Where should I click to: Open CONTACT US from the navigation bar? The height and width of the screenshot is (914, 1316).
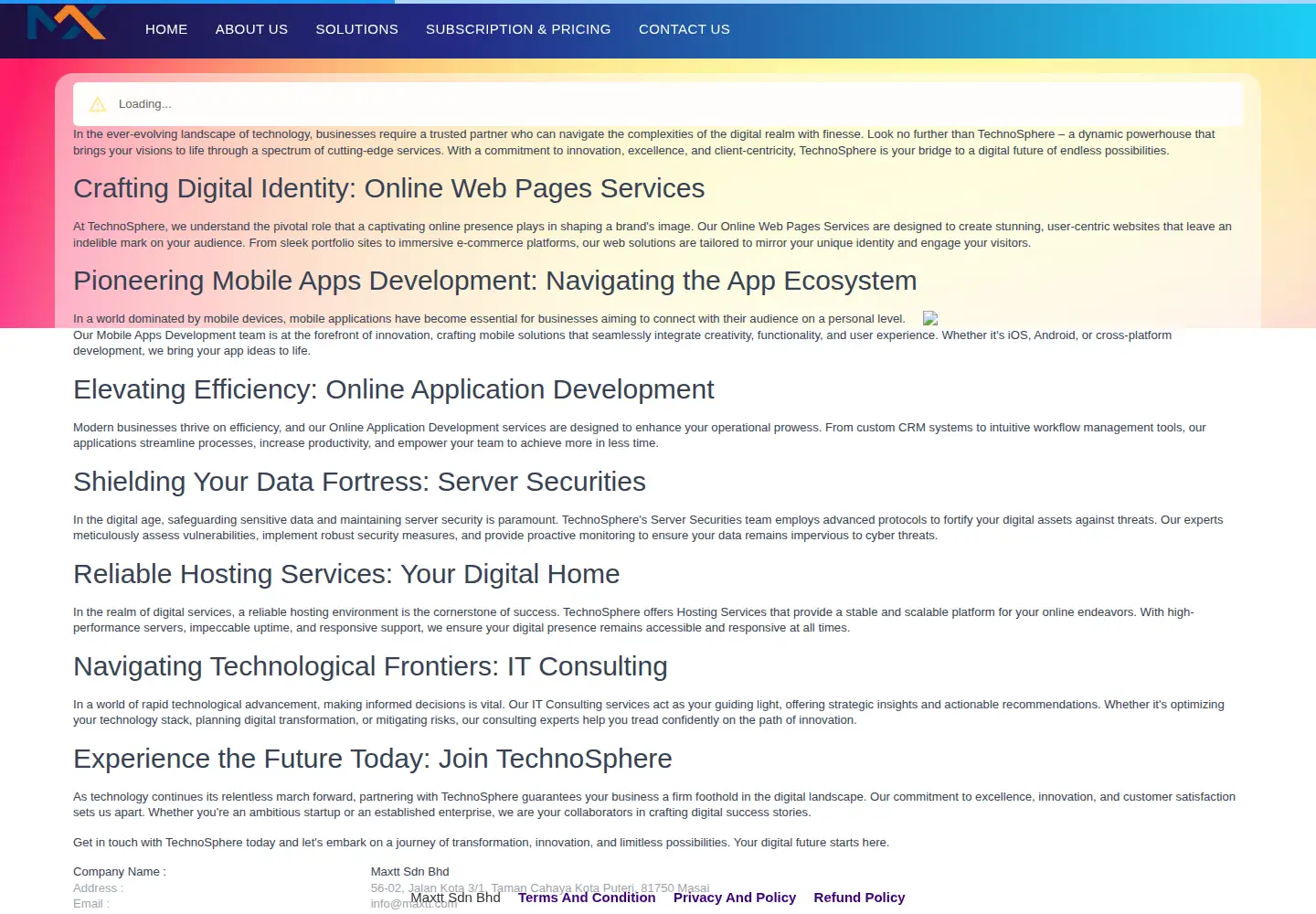[685, 29]
